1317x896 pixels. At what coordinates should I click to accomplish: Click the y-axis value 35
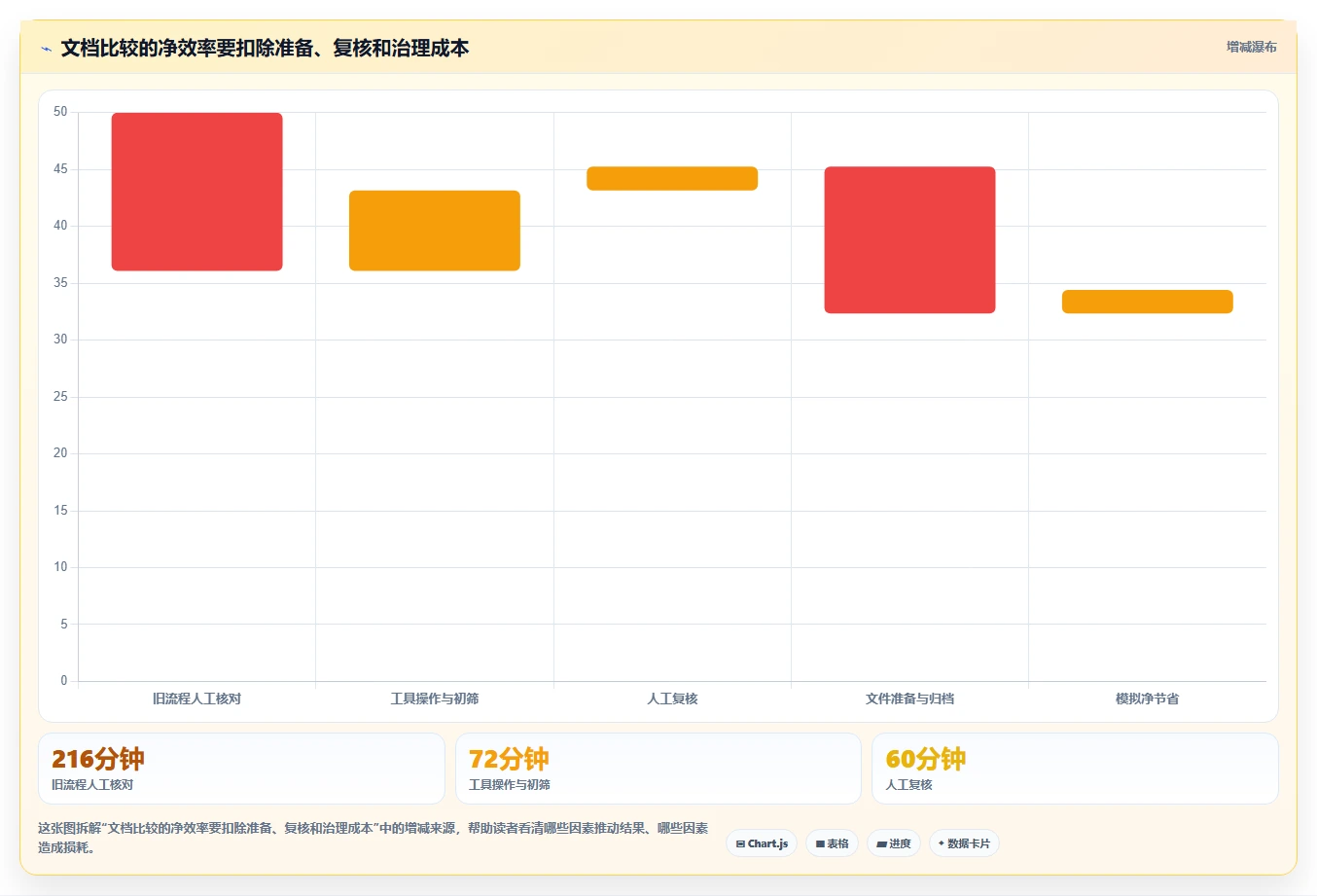tap(60, 283)
